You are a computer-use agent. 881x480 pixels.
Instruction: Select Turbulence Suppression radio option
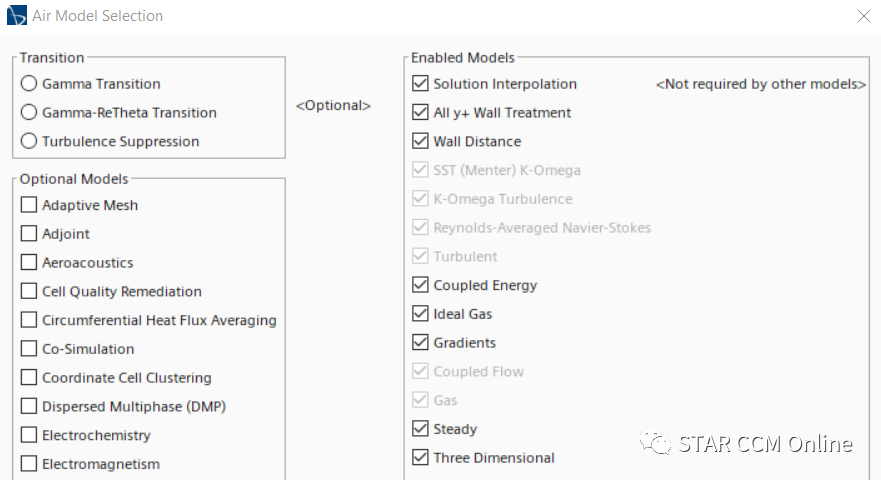29,142
